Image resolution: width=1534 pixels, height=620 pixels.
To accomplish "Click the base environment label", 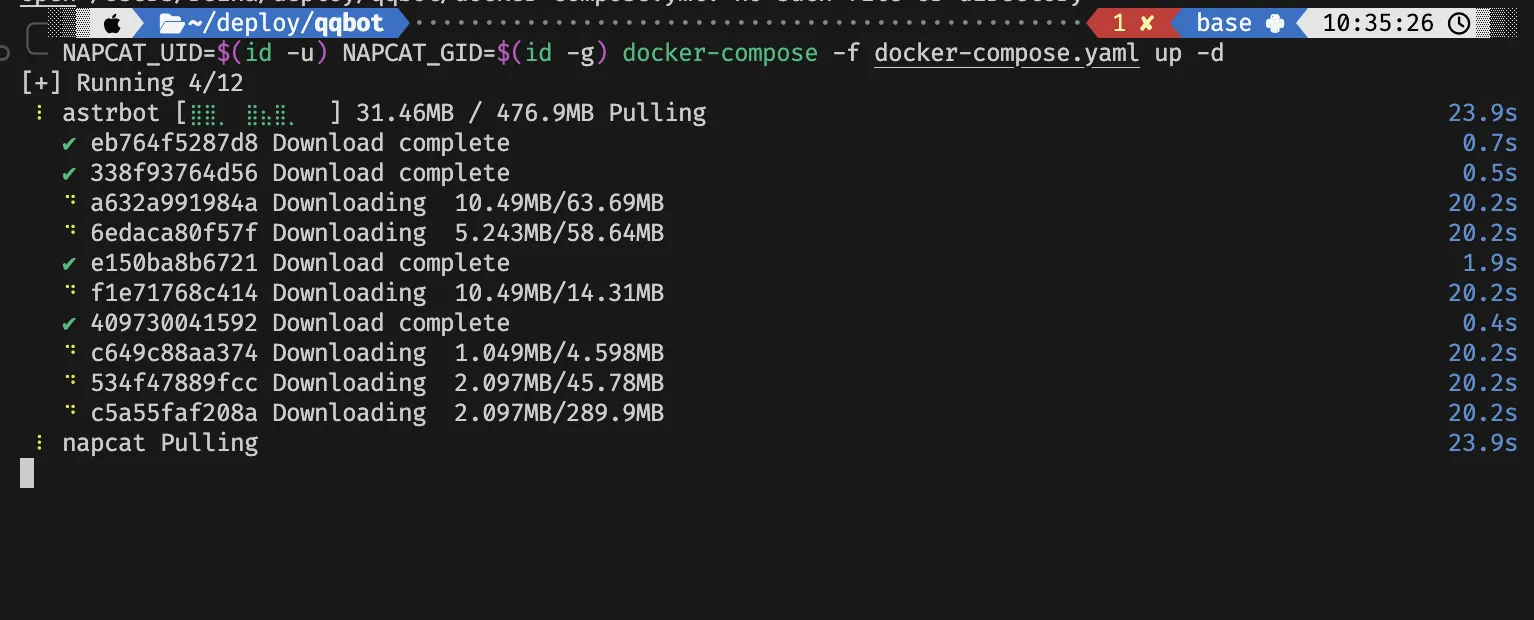I will click(x=1223, y=23).
